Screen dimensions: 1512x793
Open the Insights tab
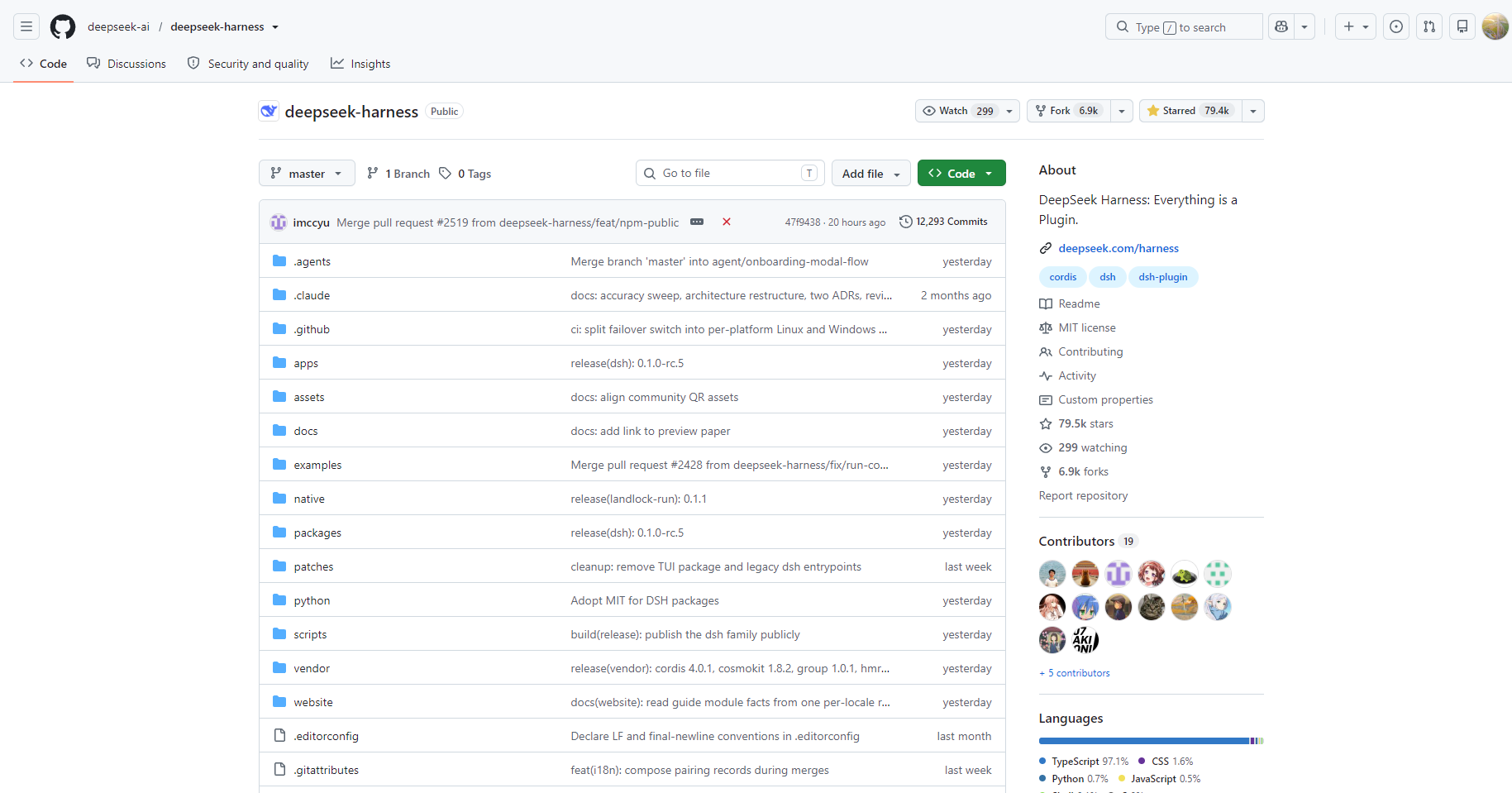coord(360,64)
